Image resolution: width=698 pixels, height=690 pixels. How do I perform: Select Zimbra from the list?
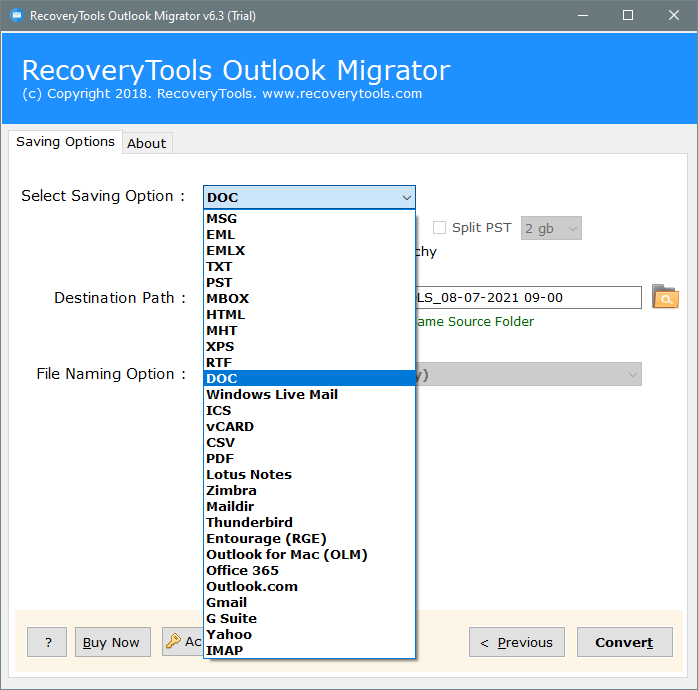(x=309, y=491)
